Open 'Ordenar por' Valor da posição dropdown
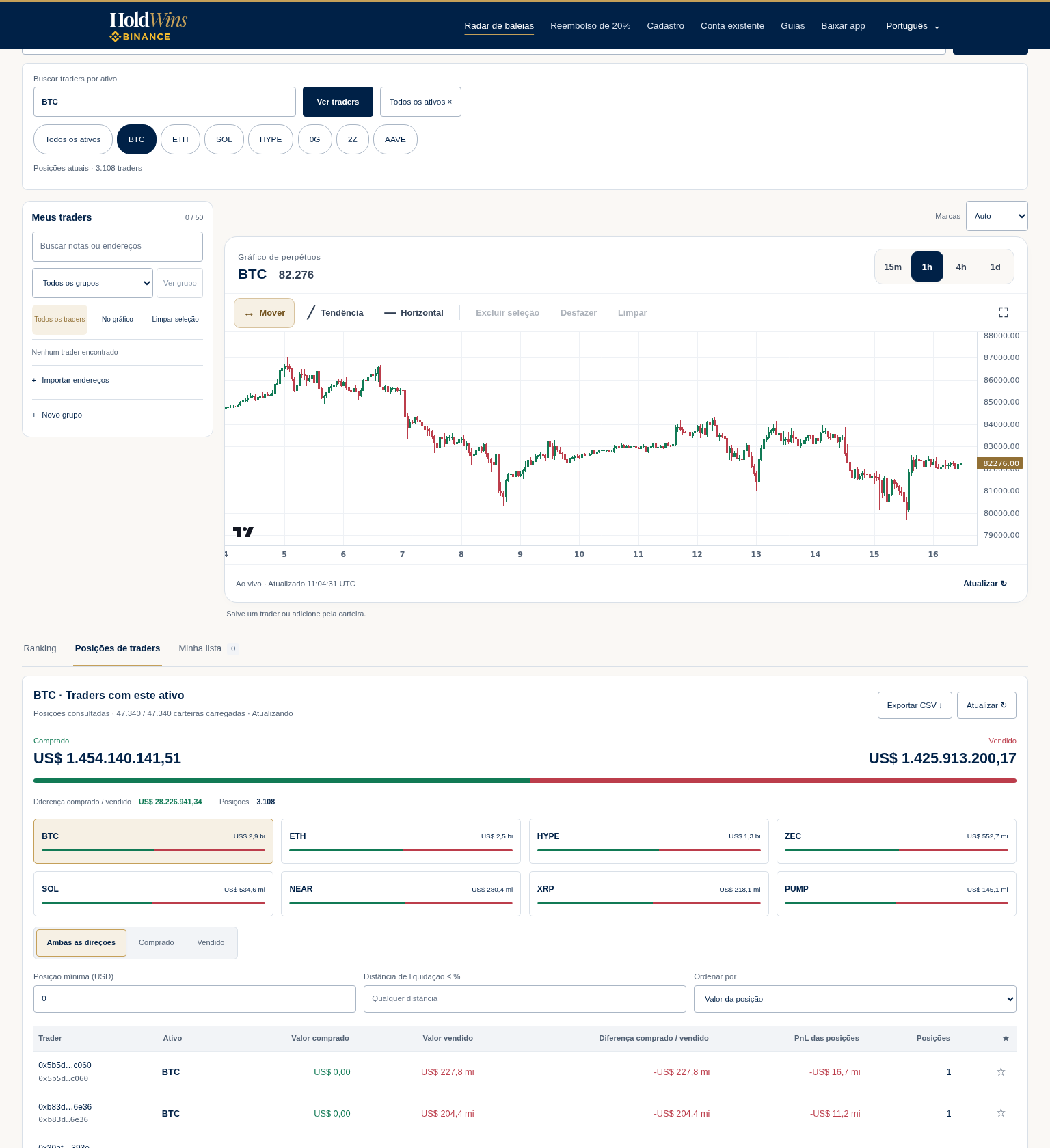Screen dimensions: 1050x1148 pyautogui.click(x=855, y=999)
